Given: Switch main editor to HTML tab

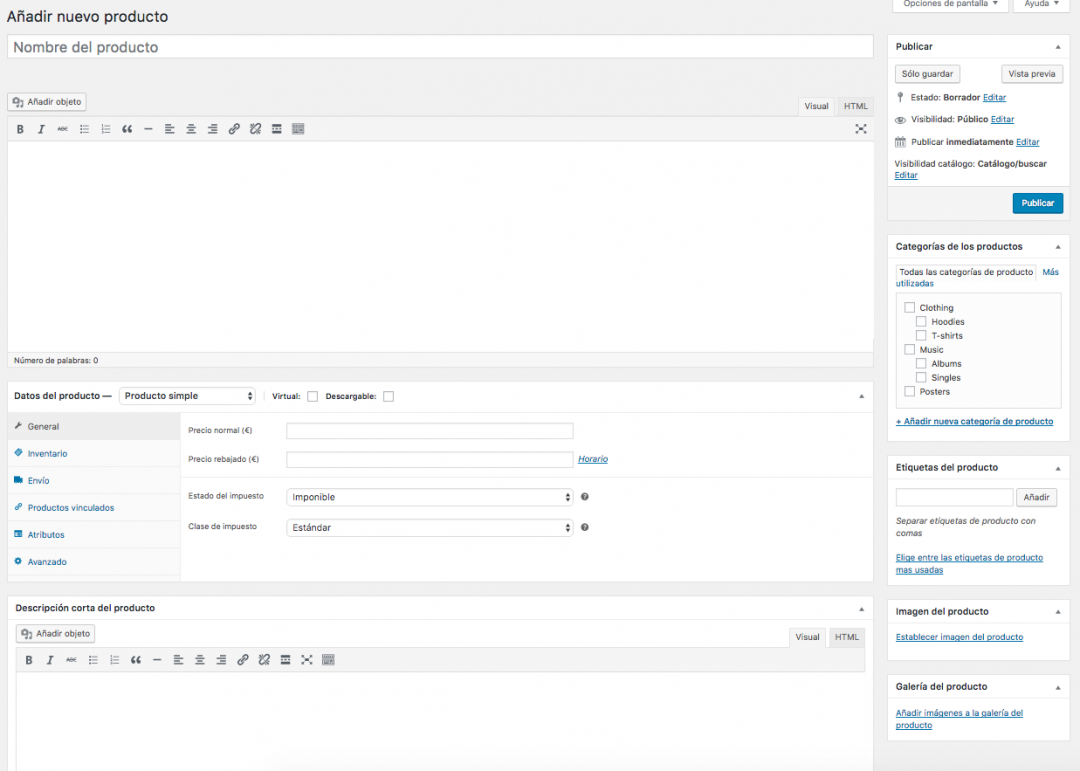Looking at the screenshot, I should (x=855, y=106).
